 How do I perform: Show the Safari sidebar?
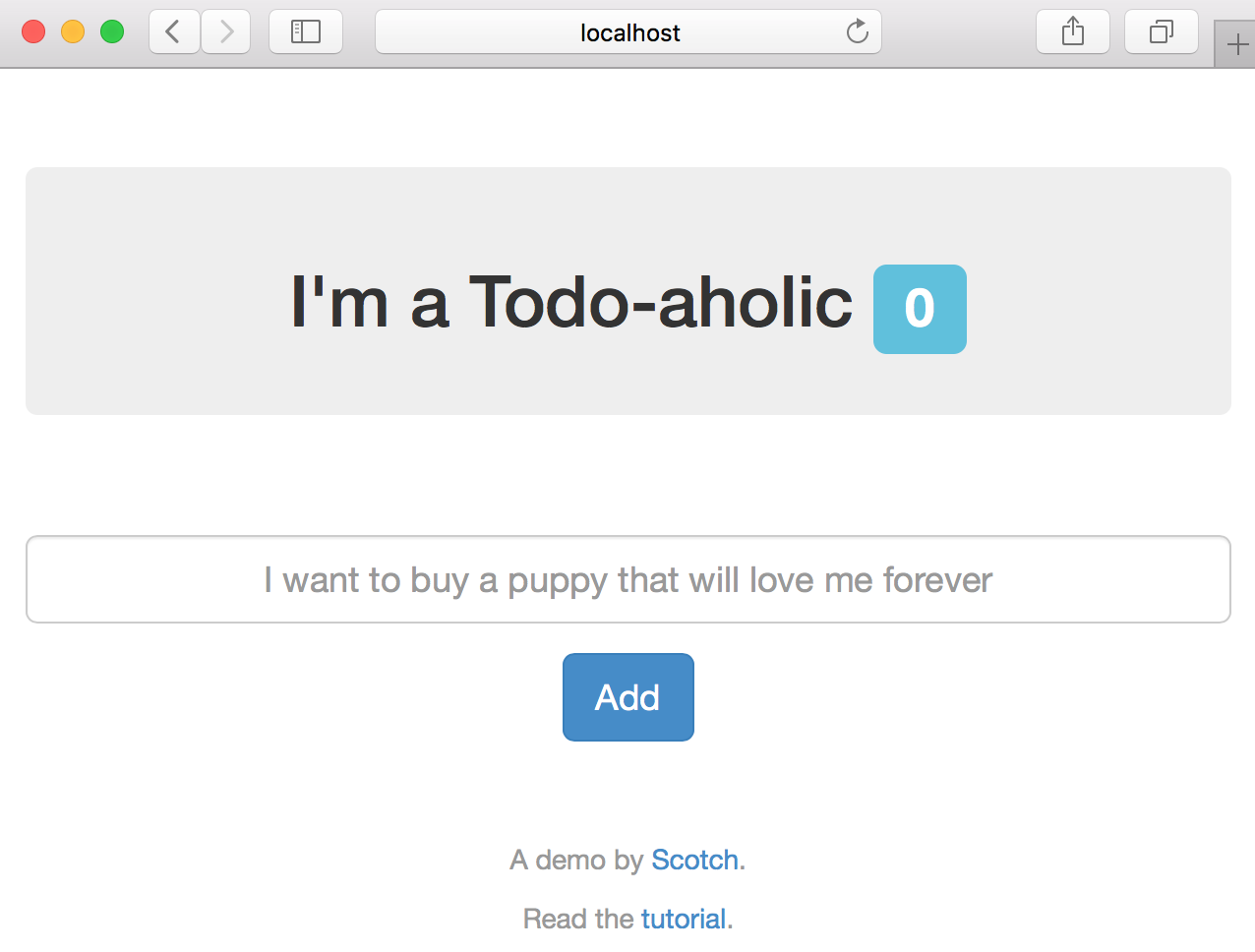coord(306,32)
